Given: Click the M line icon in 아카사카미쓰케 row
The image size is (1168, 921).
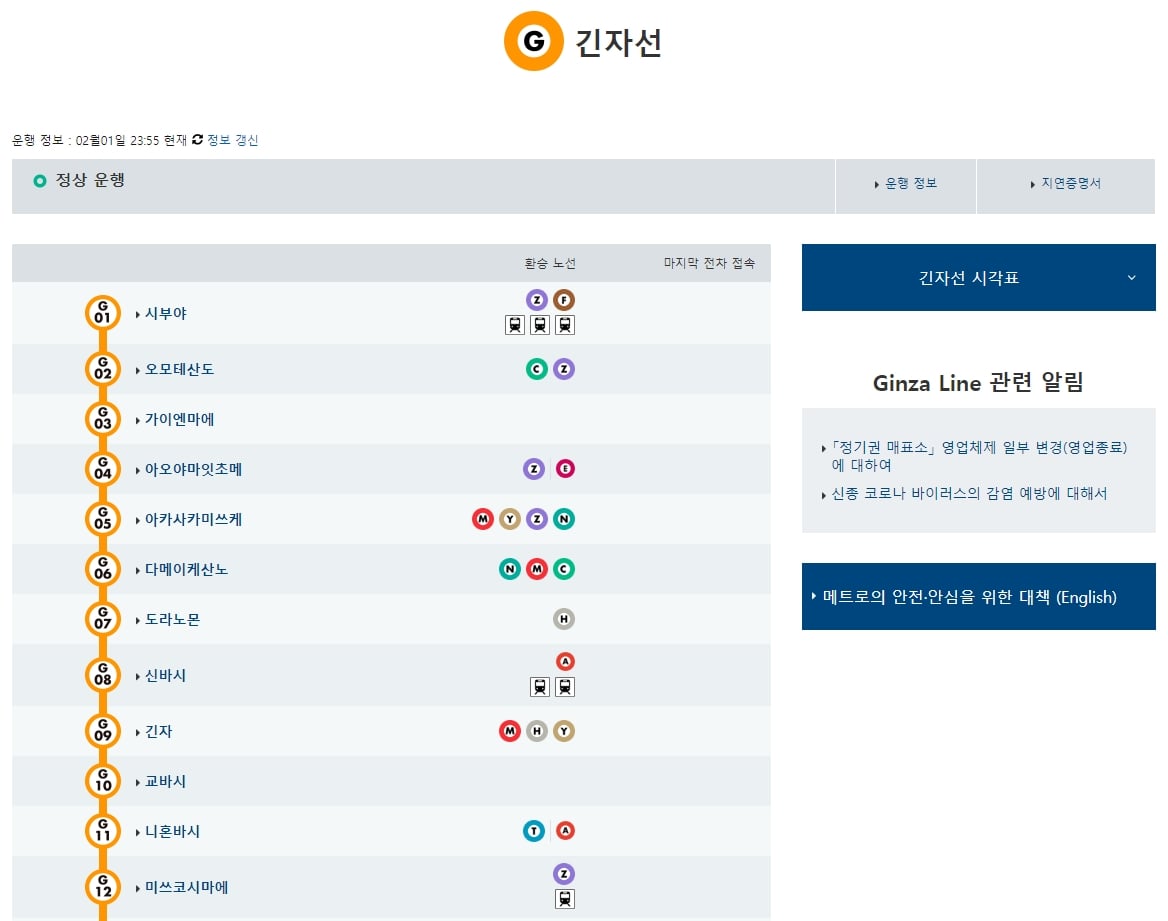Looking at the screenshot, I should coord(483,519).
